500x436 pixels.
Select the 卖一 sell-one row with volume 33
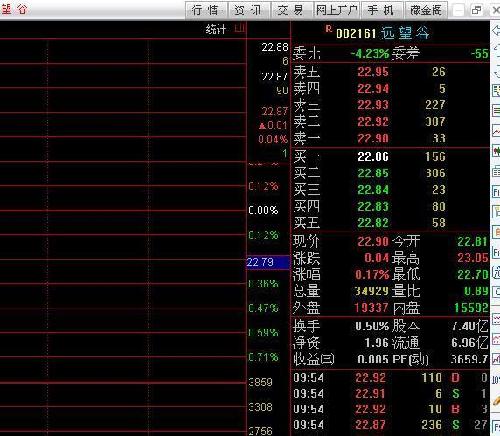click(x=390, y=138)
